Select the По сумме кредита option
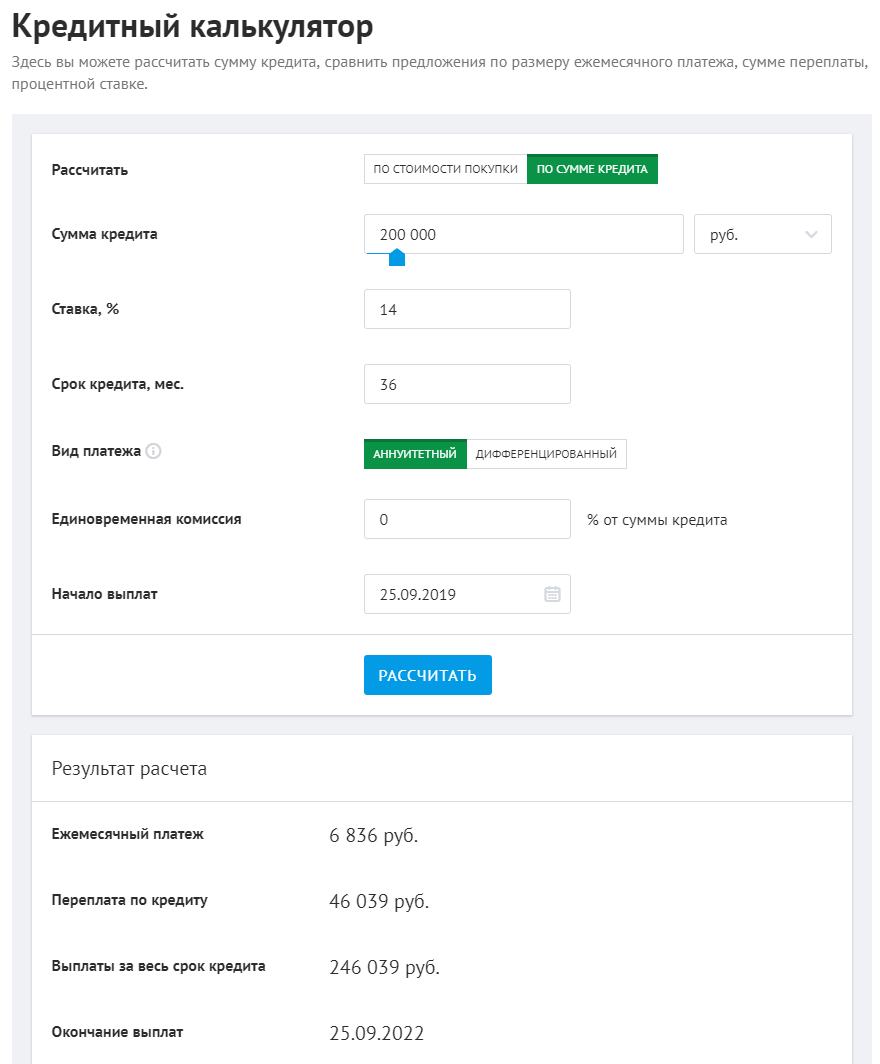880x1064 pixels. [x=592, y=169]
